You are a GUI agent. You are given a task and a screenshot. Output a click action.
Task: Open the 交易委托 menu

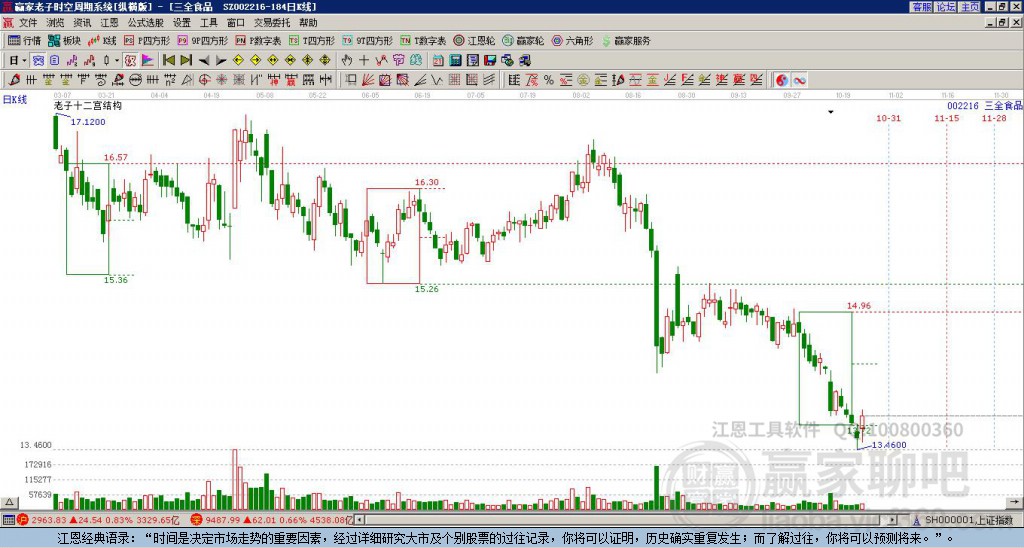(272, 23)
